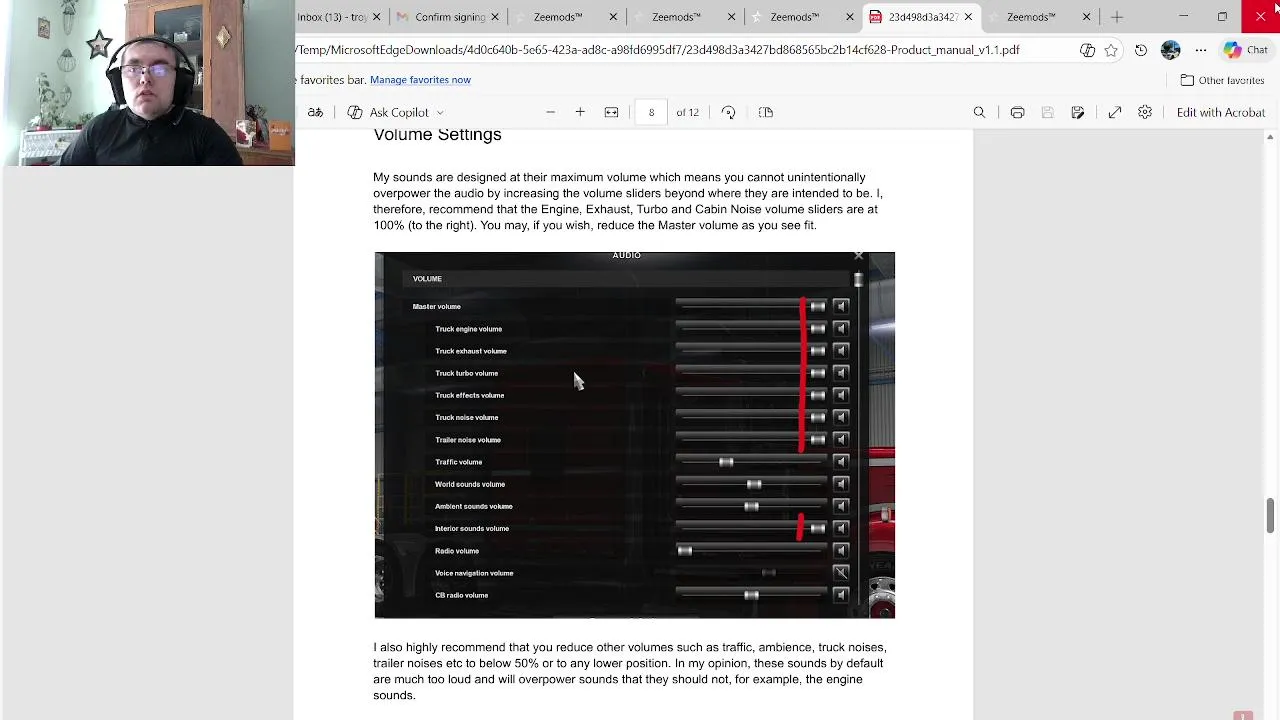Click the icon left of favorites star
The image size is (1280, 720).
click(1087, 50)
